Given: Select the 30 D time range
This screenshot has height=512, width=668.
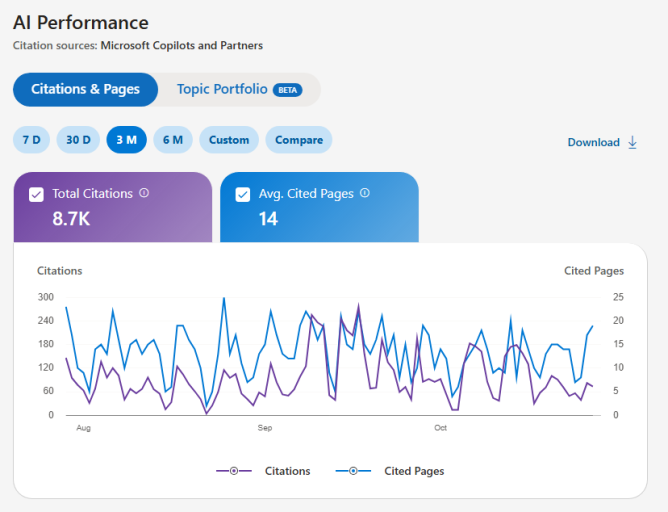Looking at the screenshot, I should [x=78, y=140].
